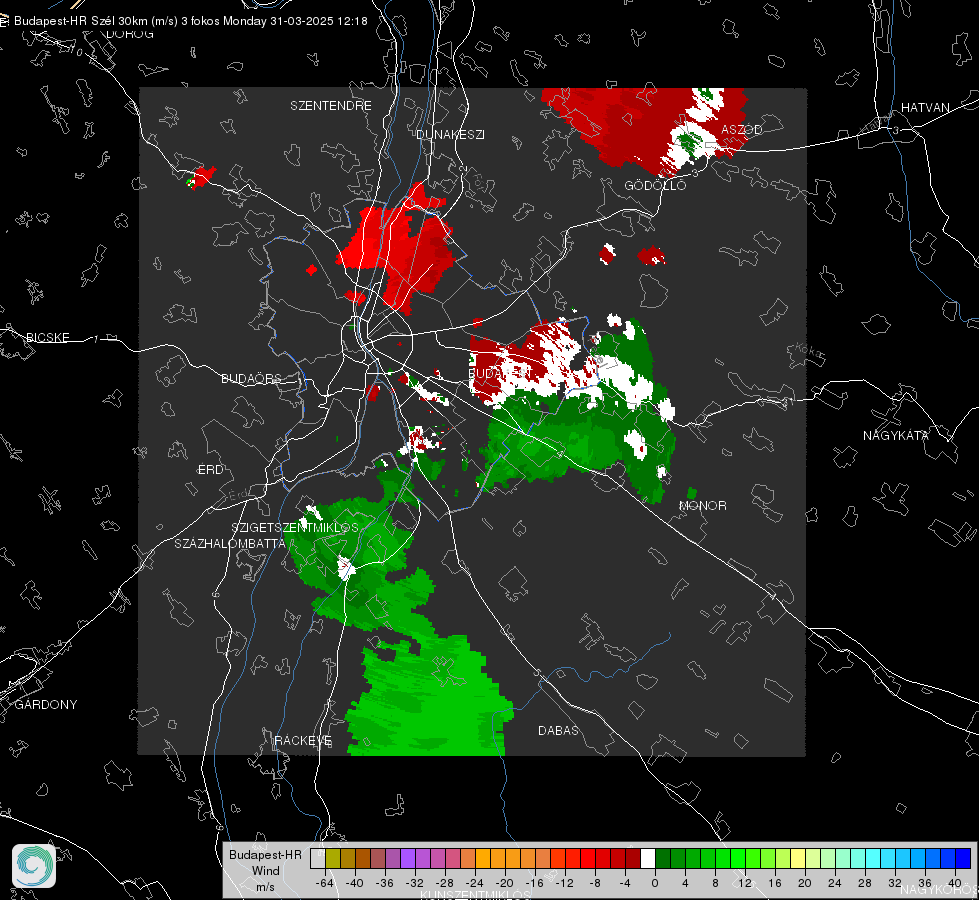Click the HATVAN town label
Viewport: 979px width, 900px height.
tap(925, 108)
